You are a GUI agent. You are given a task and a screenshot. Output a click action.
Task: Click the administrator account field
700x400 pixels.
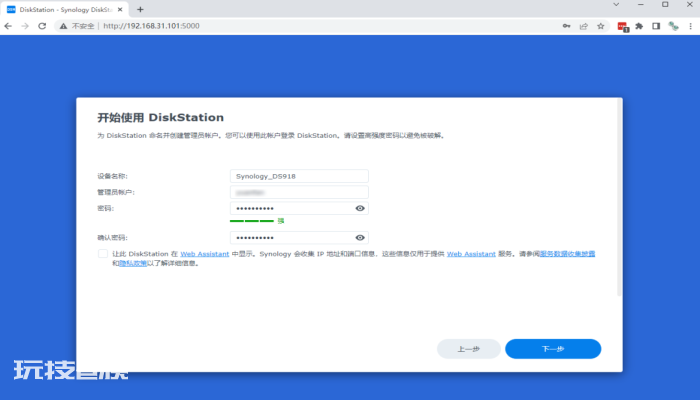coord(299,192)
